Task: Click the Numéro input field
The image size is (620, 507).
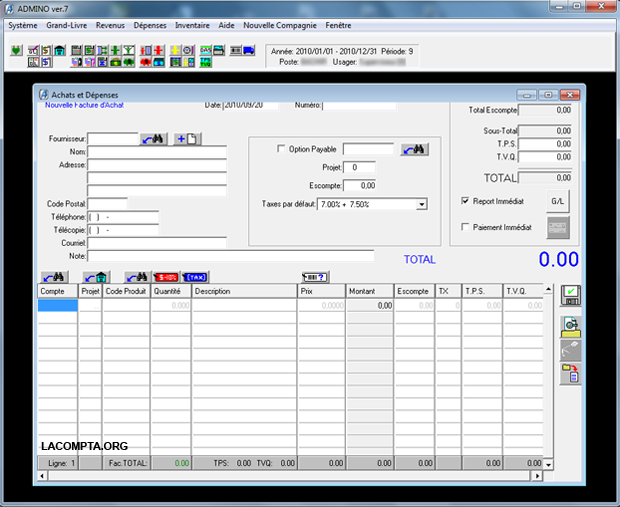Action: pos(359,105)
